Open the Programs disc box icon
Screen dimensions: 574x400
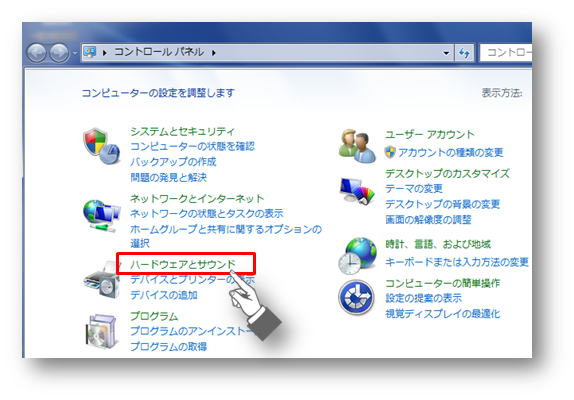tap(101, 330)
